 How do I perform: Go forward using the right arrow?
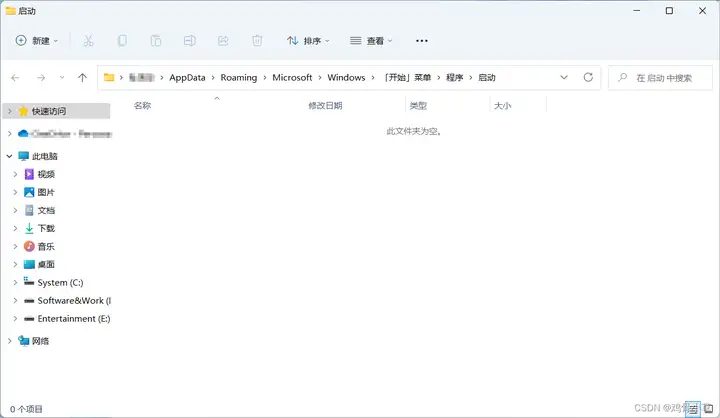pos(41,78)
